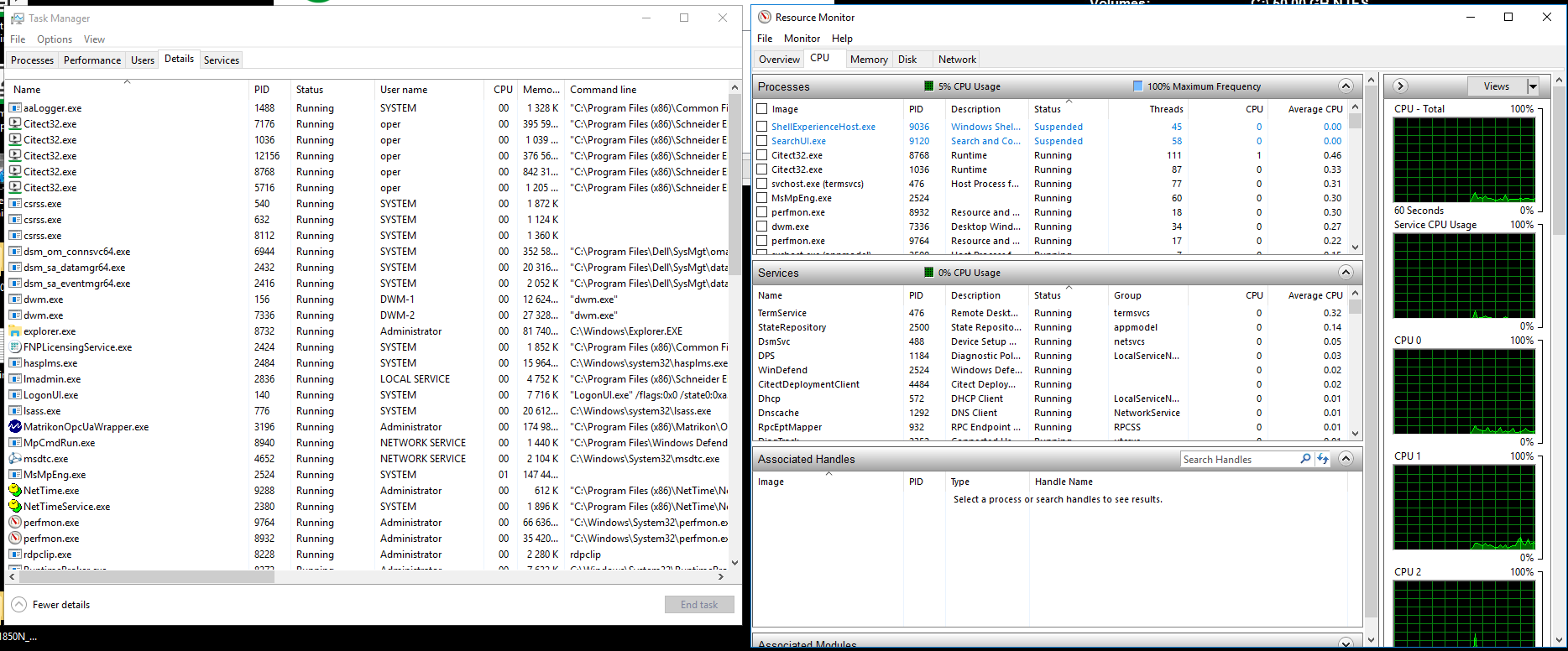Check the svchost.exe (termsvcs) checkbox
This screenshot has width=1568, height=651.
tap(762, 184)
